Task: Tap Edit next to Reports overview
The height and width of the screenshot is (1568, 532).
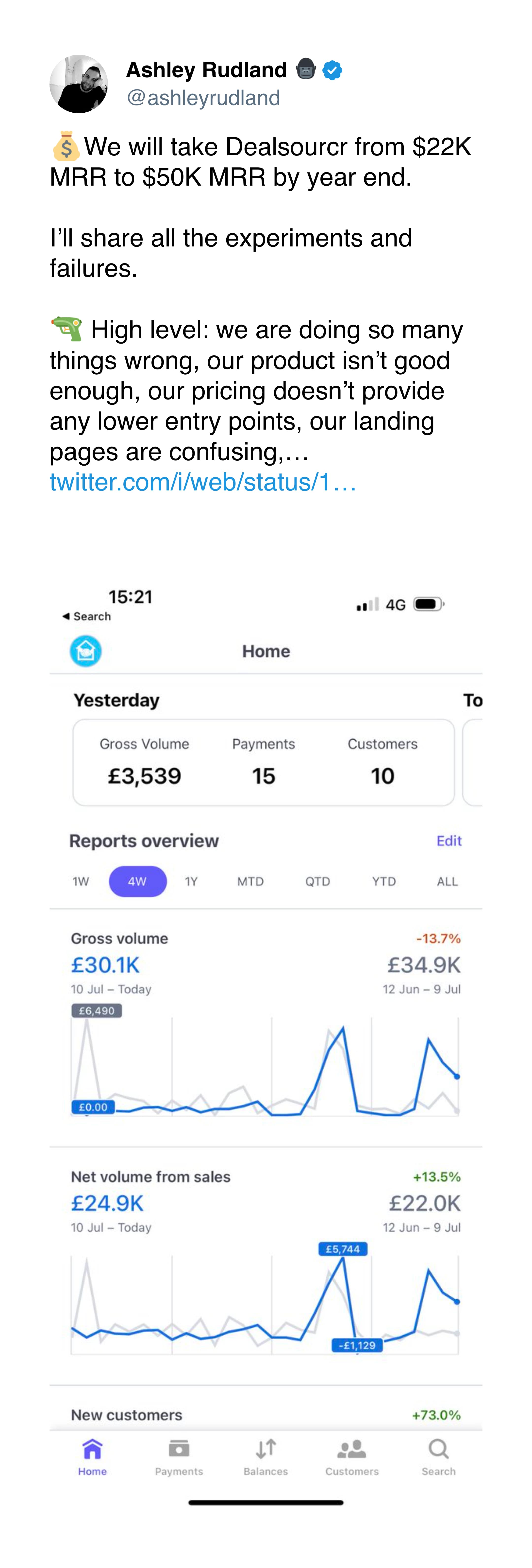Action: (449, 841)
